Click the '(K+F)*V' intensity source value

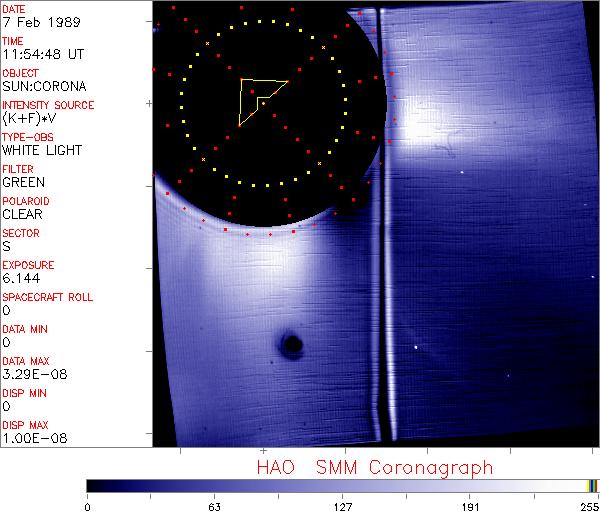[32, 118]
